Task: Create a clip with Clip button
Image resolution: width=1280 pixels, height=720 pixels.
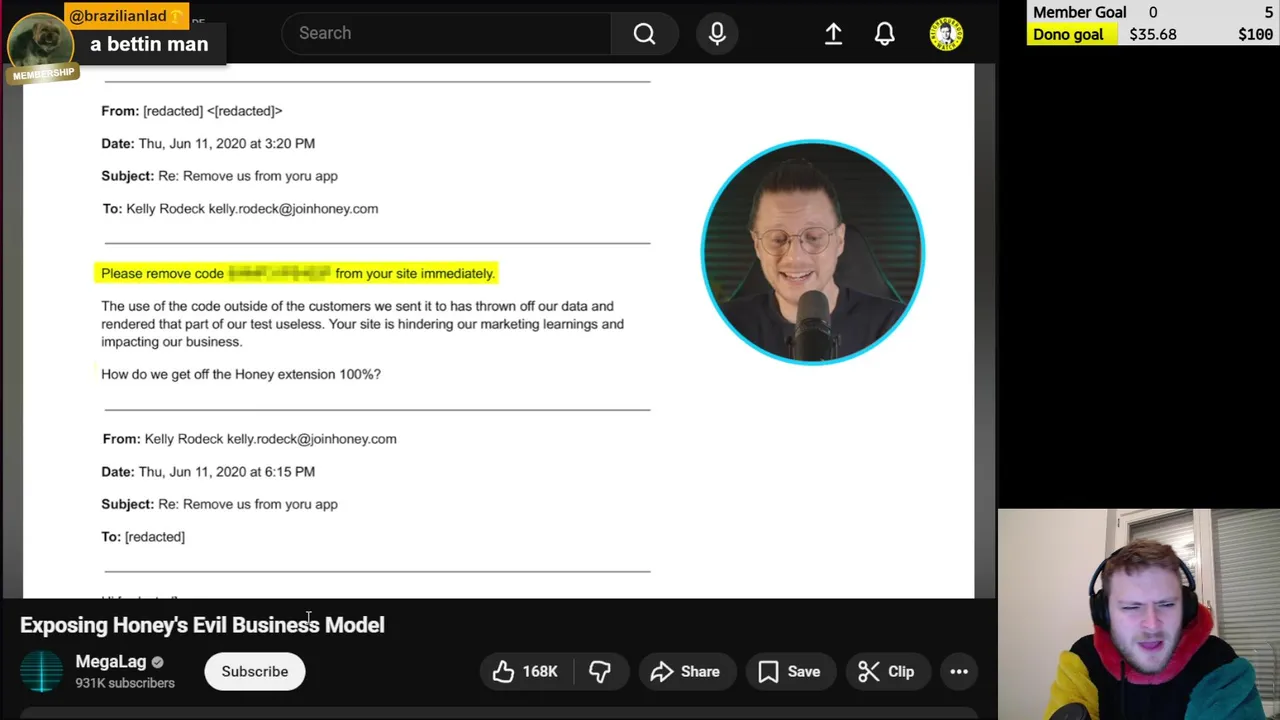Action: pyautogui.click(x=887, y=672)
